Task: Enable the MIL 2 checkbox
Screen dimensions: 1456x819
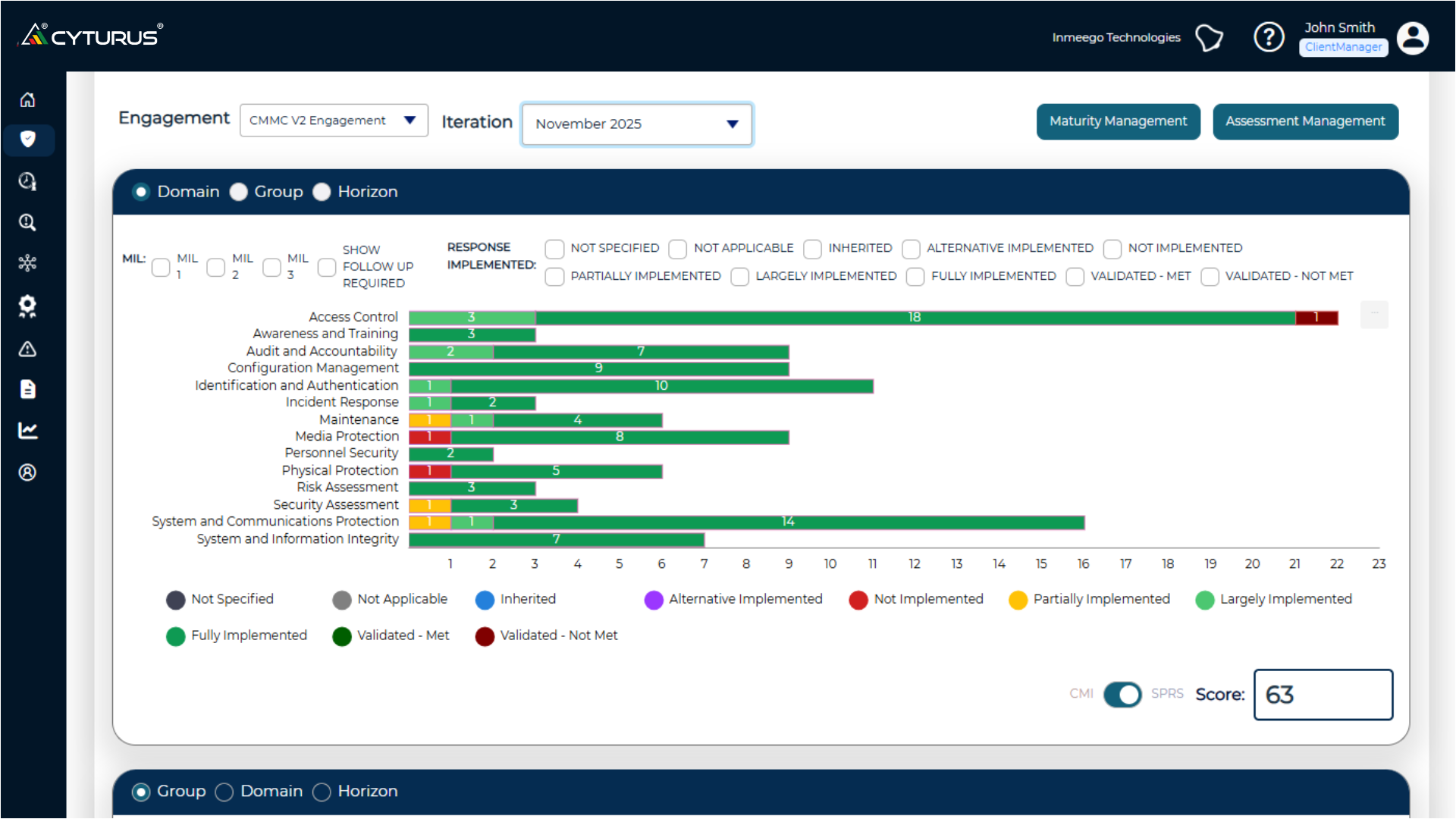Action: tap(215, 267)
